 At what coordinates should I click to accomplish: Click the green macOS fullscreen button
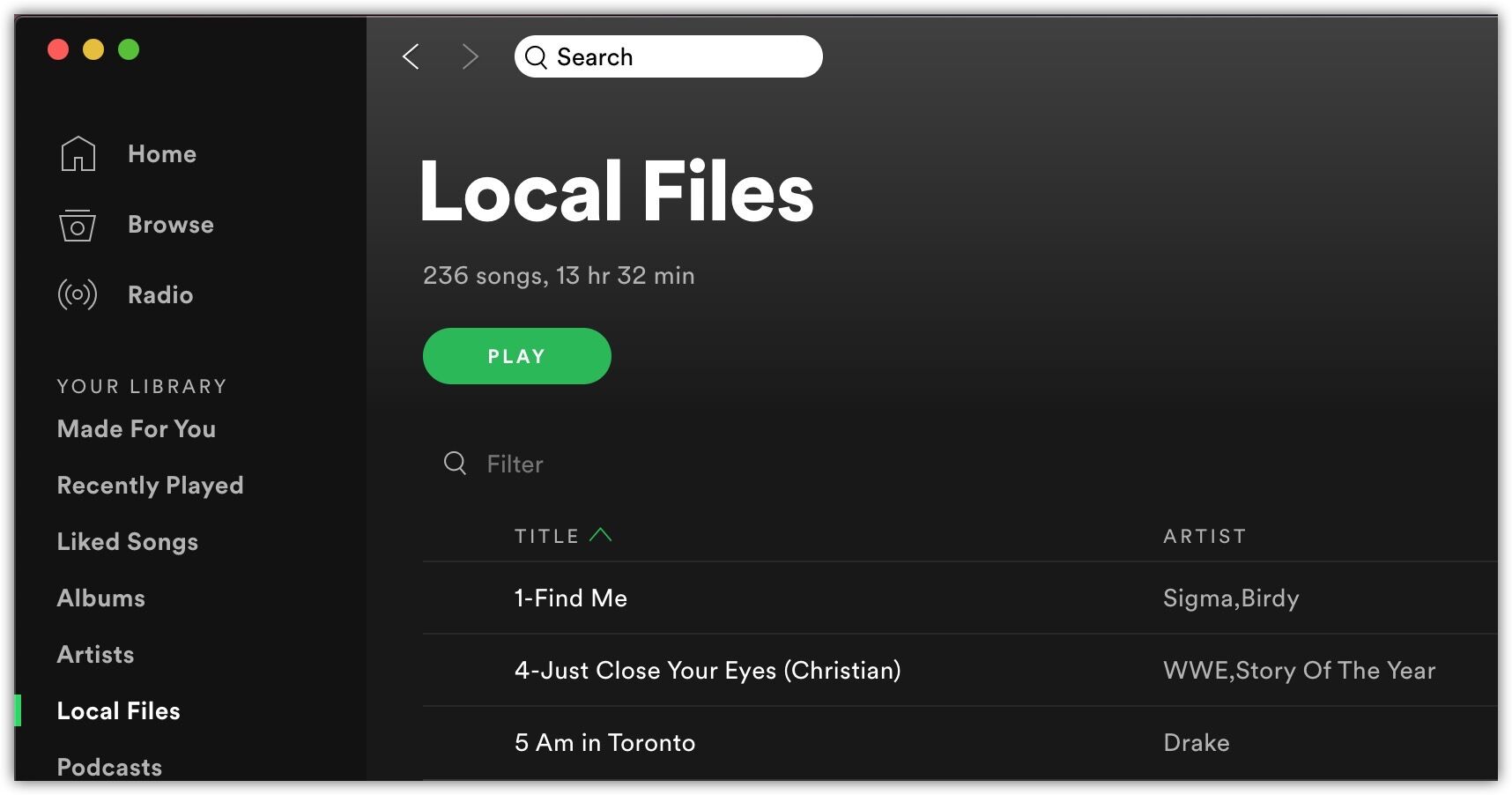click(129, 49)
